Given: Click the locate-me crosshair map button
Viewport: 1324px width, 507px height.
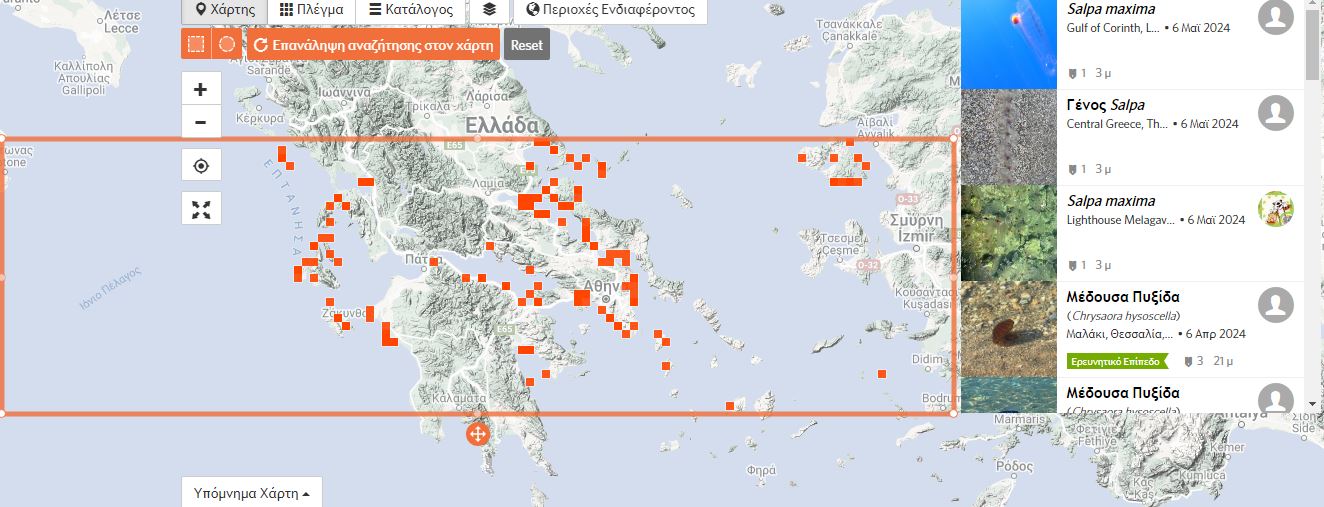Looking at the screenshot, I should 201,166.
